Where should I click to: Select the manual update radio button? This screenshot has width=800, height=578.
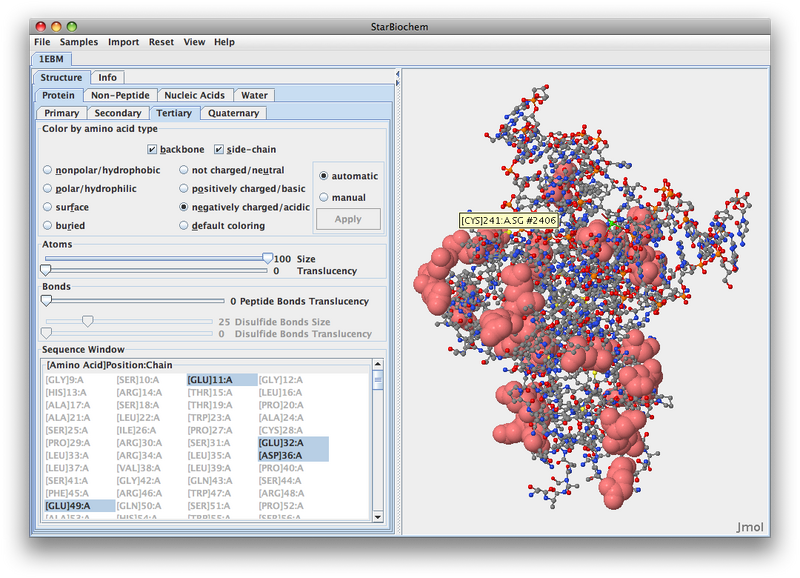(323, 197)
